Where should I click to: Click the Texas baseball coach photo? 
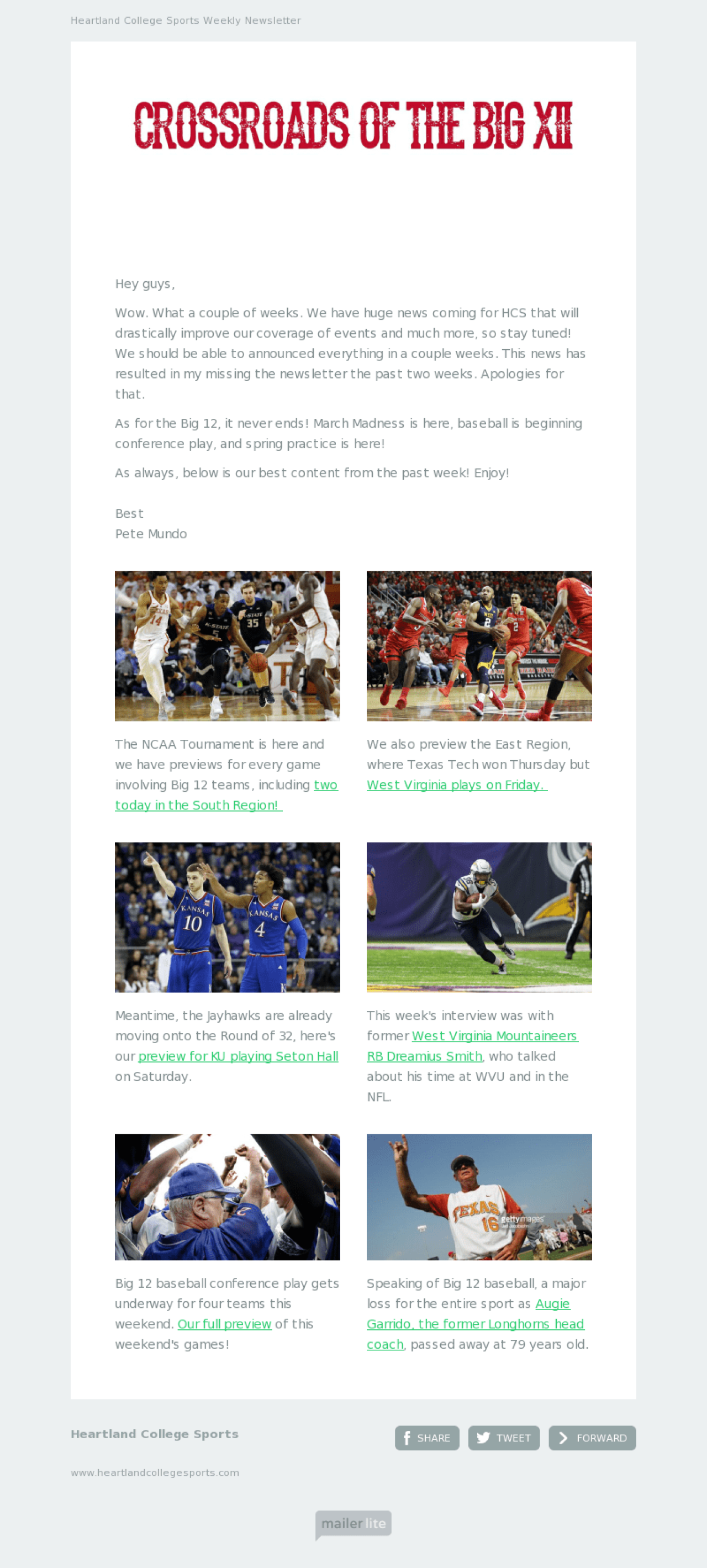[479, 1197]
